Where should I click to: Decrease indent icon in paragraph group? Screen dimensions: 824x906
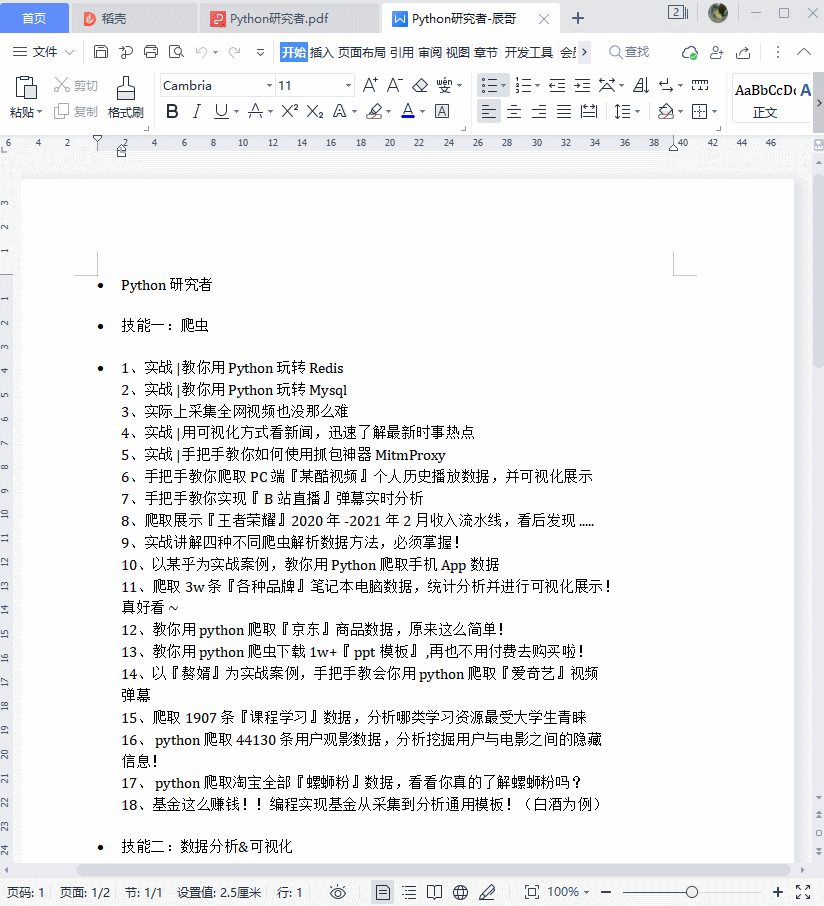[557, 86]
